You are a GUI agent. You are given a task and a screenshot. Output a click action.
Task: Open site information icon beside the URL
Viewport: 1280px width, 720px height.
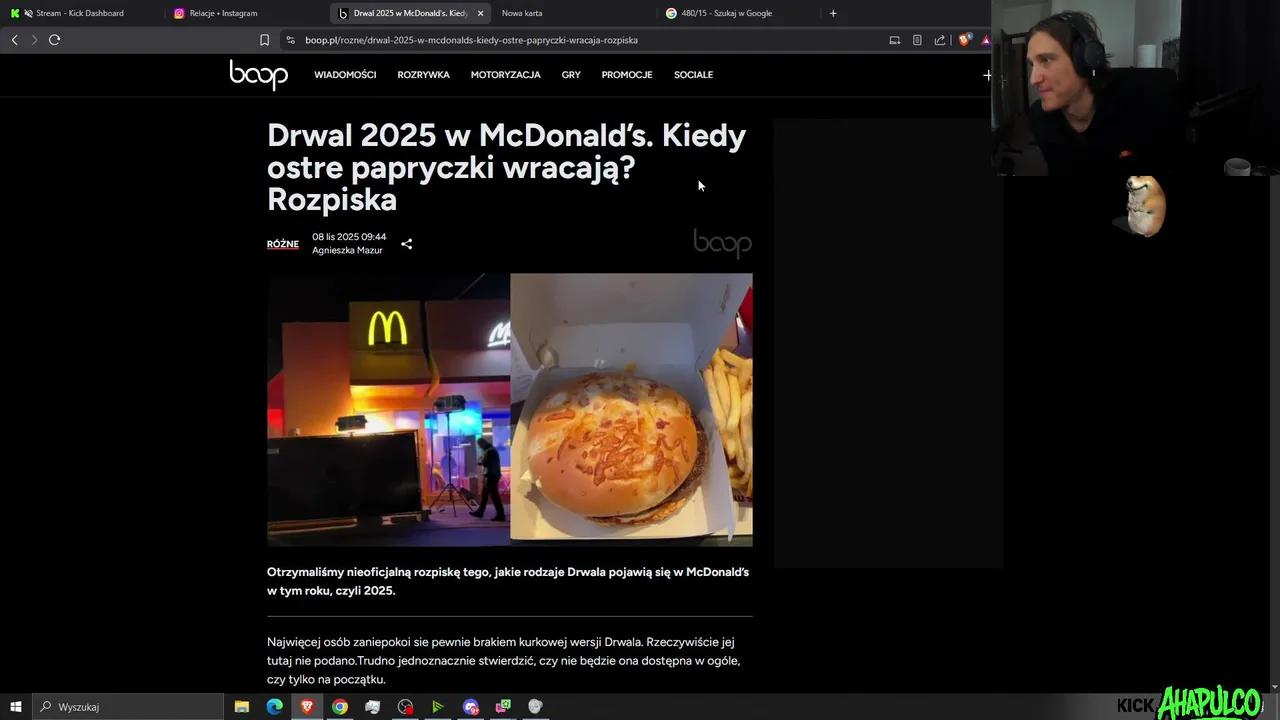tap(290, 40)
